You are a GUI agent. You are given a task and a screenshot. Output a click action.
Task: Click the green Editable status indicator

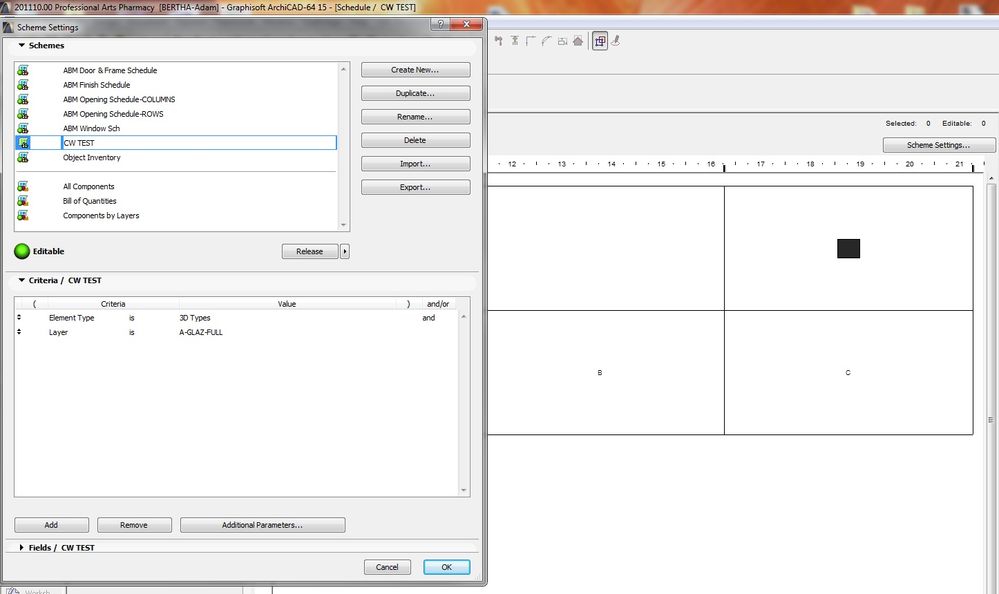pos(22,251)
